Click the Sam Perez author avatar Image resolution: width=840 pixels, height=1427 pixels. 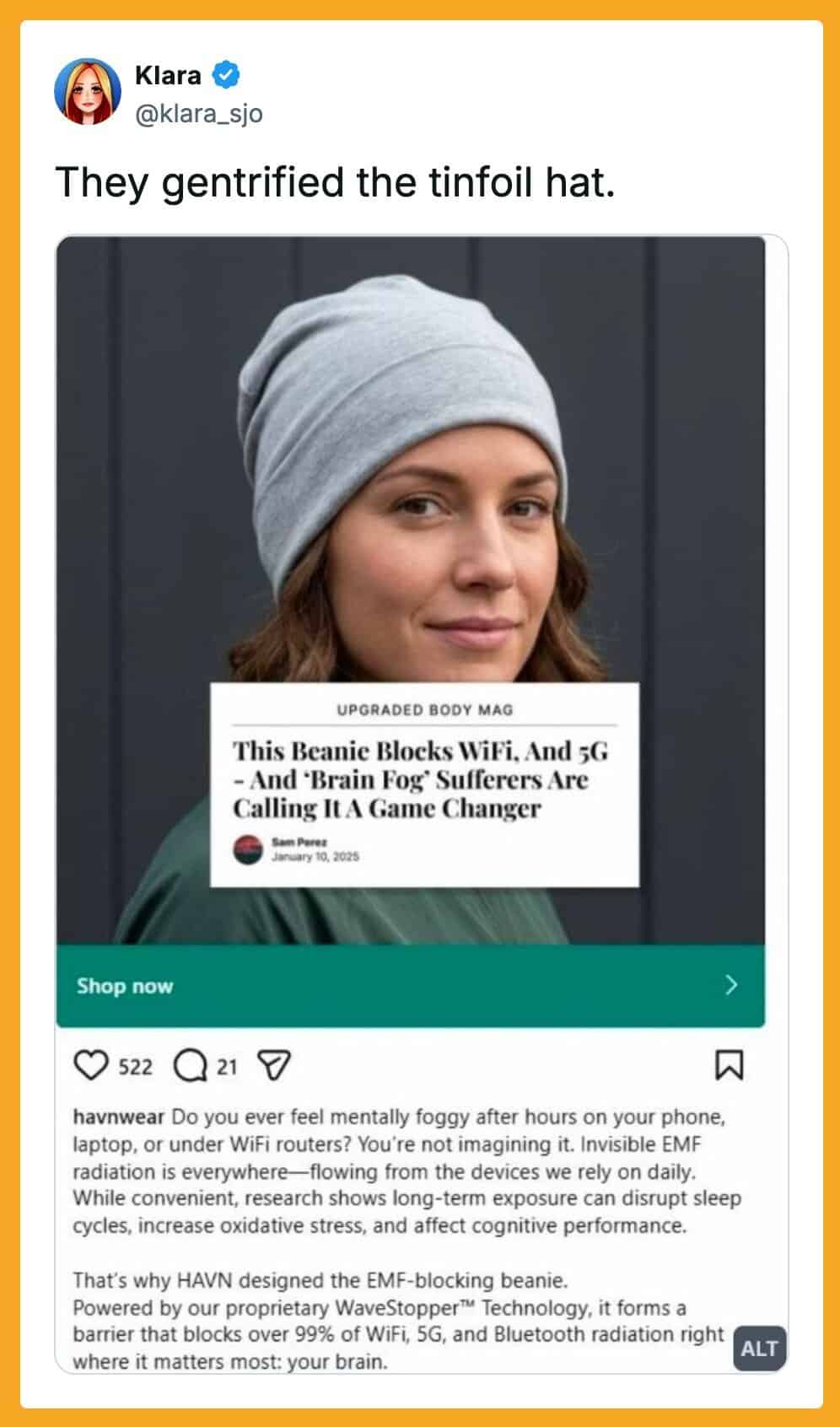(248, 849)
